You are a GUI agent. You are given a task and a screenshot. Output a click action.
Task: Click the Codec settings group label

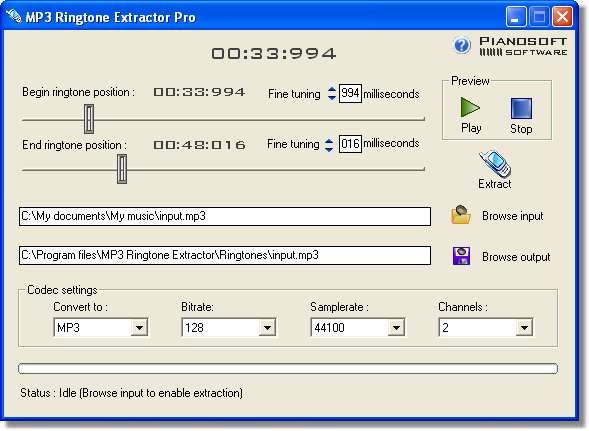[x=62, y=290]
